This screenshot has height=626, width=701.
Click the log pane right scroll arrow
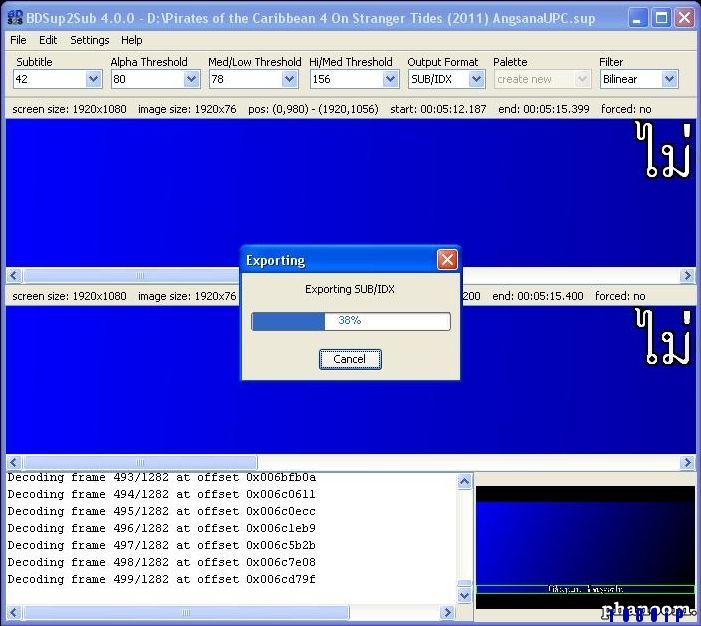tap(447, 612)
